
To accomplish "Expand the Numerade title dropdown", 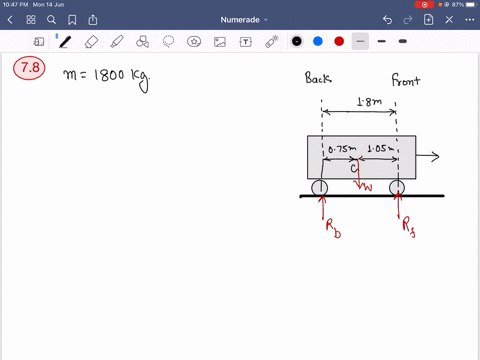I will point(244,20).
